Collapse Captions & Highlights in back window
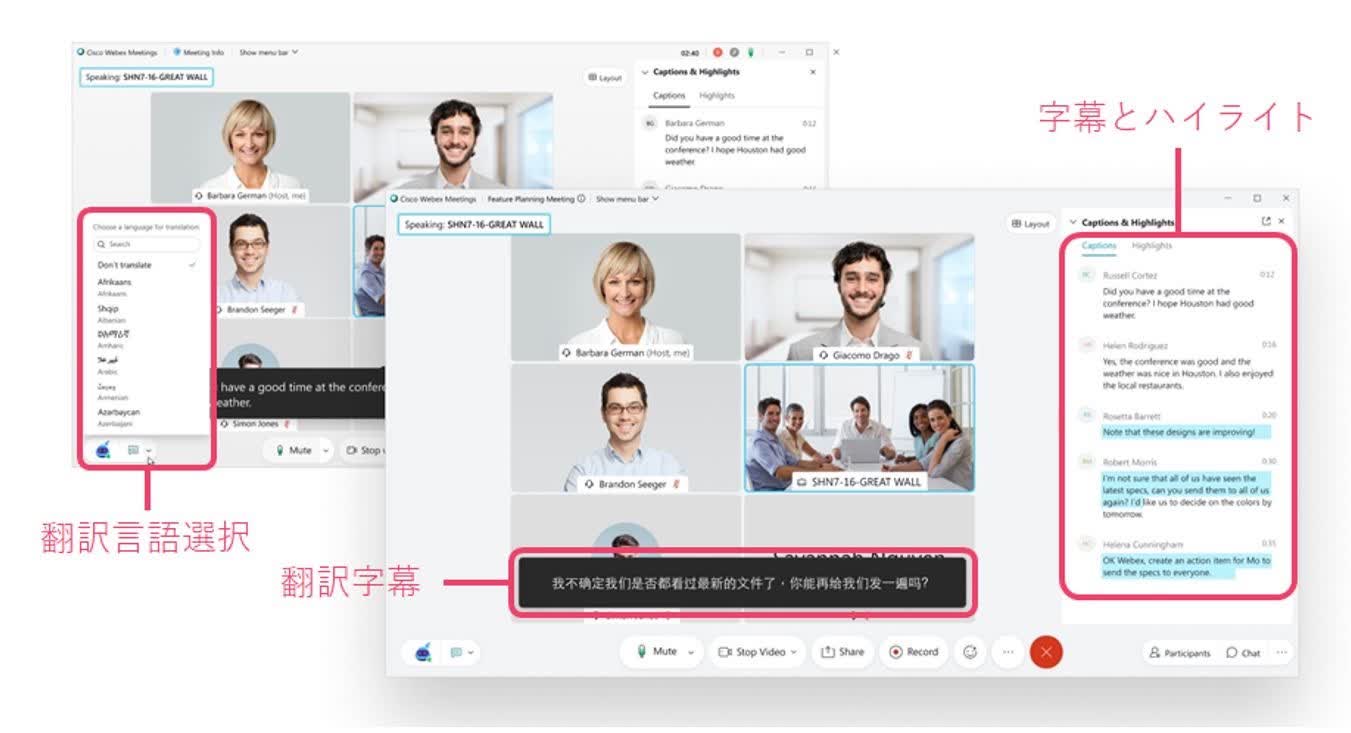The width and height of the screenshot is (1351, 733). [x=645, y=72]
